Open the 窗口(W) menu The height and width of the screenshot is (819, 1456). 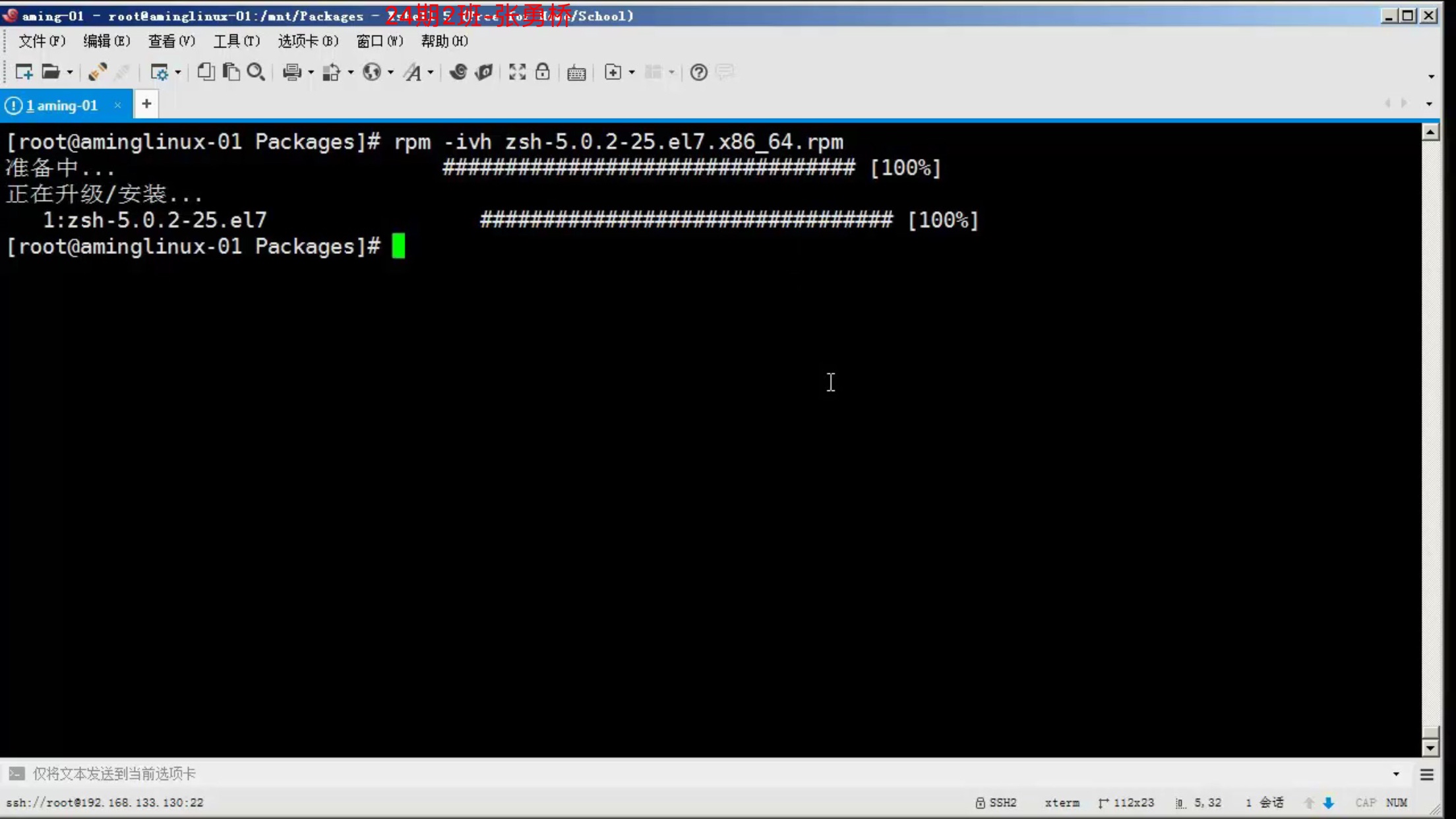click(x=379, y=41)
